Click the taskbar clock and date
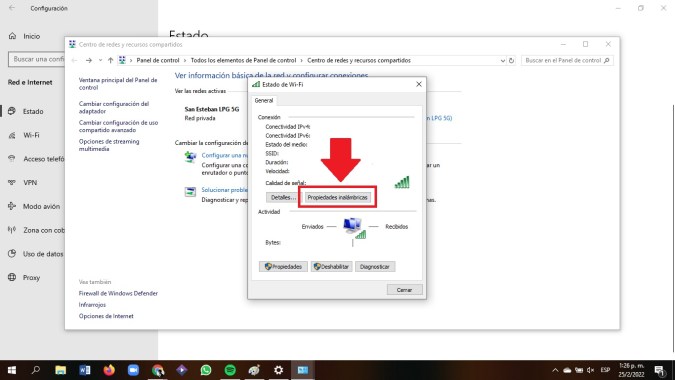 pos(632,370)
